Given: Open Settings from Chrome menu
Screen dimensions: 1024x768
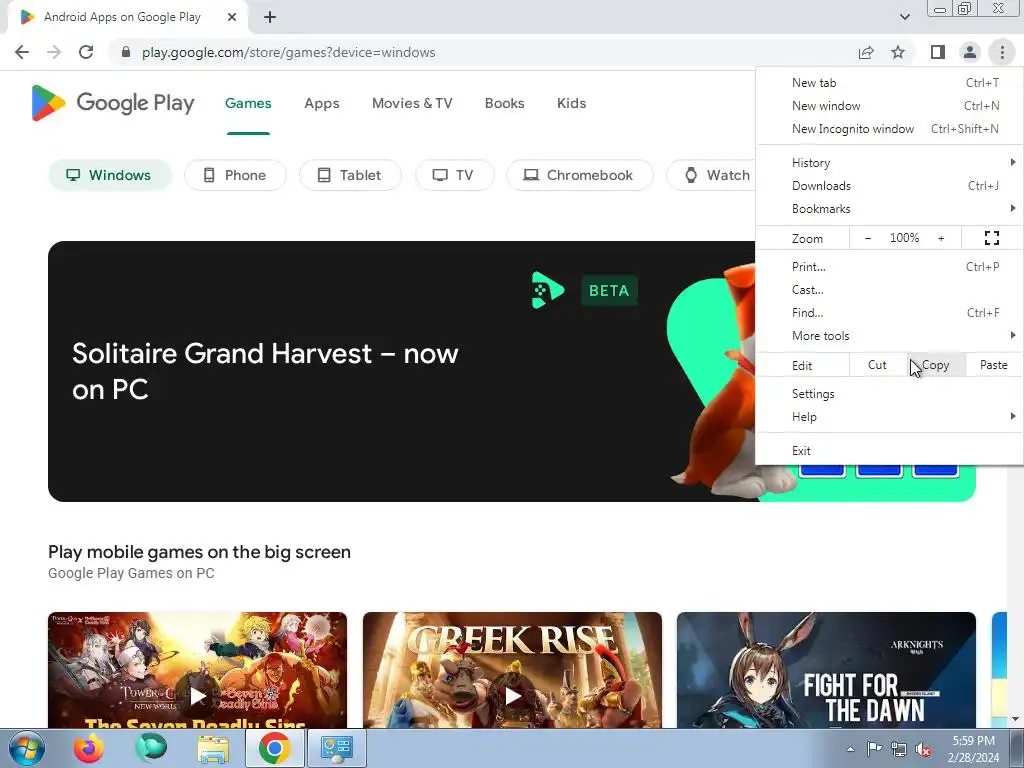Looking at the screenshot, I should click(889, 394).
